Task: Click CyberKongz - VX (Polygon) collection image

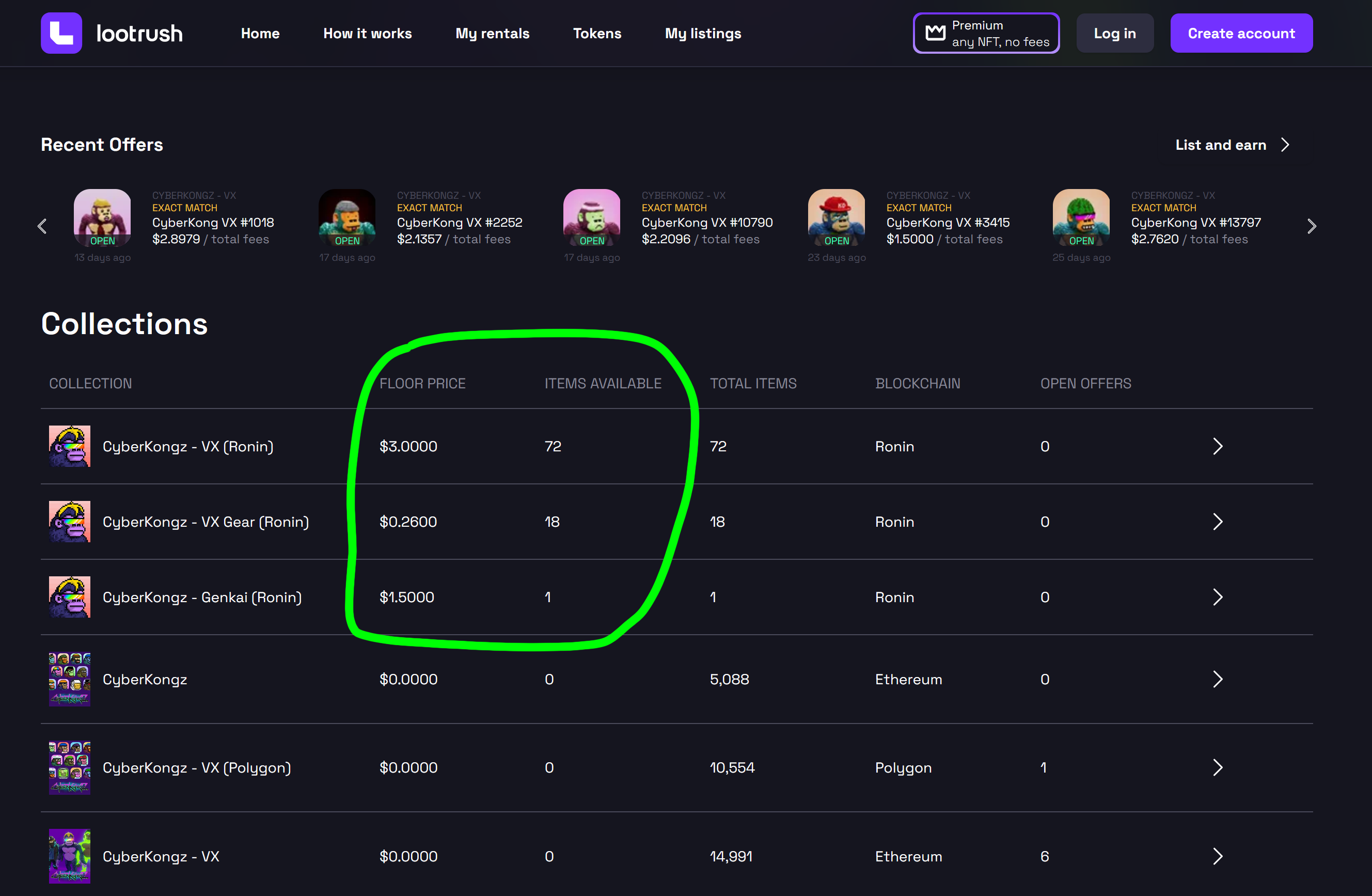Action: tap(70, 767)
